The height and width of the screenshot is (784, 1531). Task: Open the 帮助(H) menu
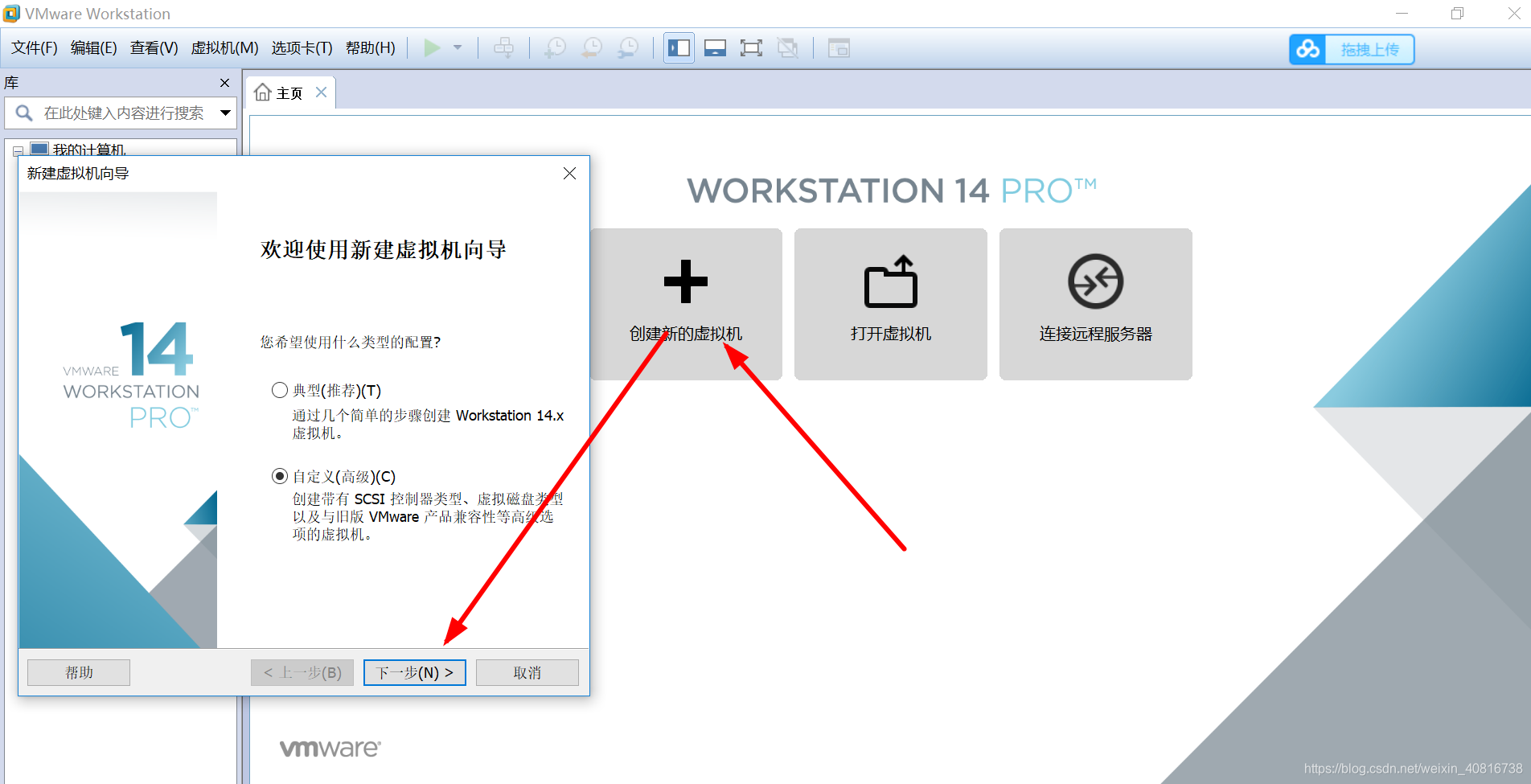(x=371, y=48)
